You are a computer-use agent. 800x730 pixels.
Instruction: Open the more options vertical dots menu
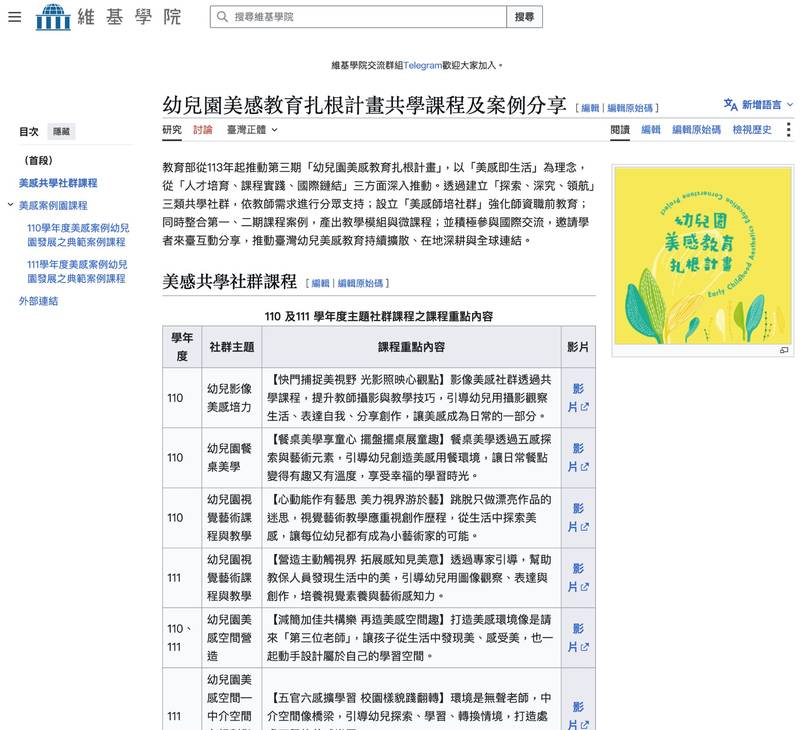[x=788, y=130]
